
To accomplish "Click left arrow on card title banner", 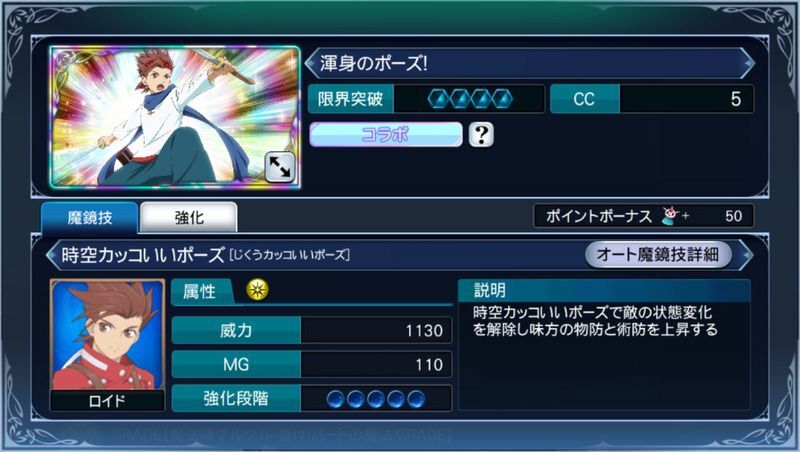I will tap(311, 63).
